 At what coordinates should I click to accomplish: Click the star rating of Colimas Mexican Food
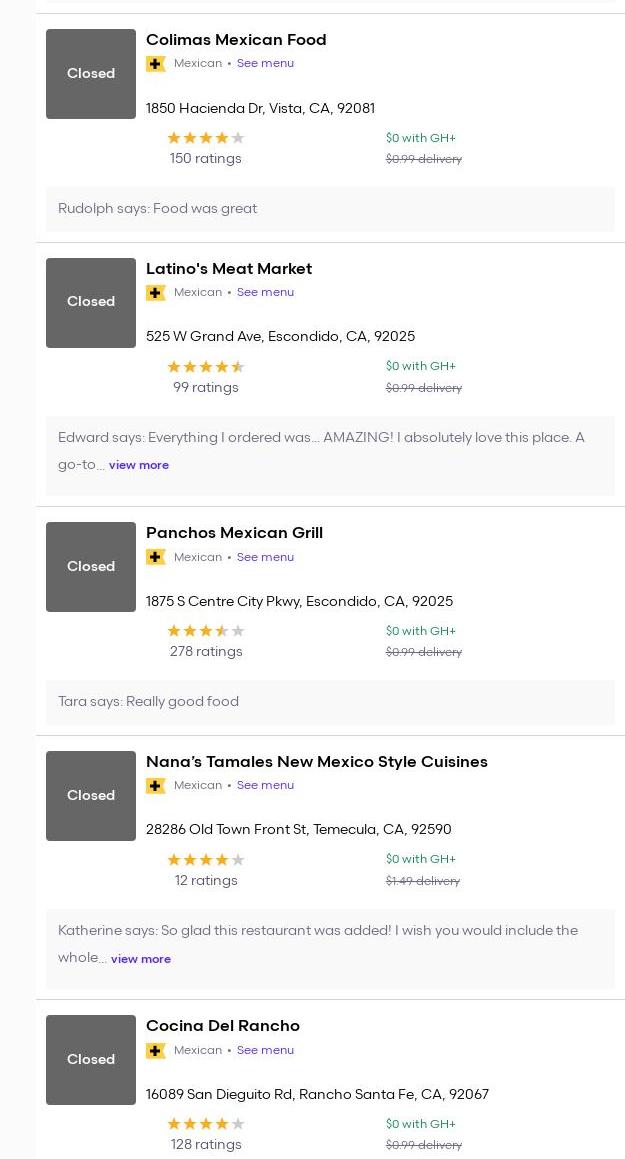click(x=206, y=138)
